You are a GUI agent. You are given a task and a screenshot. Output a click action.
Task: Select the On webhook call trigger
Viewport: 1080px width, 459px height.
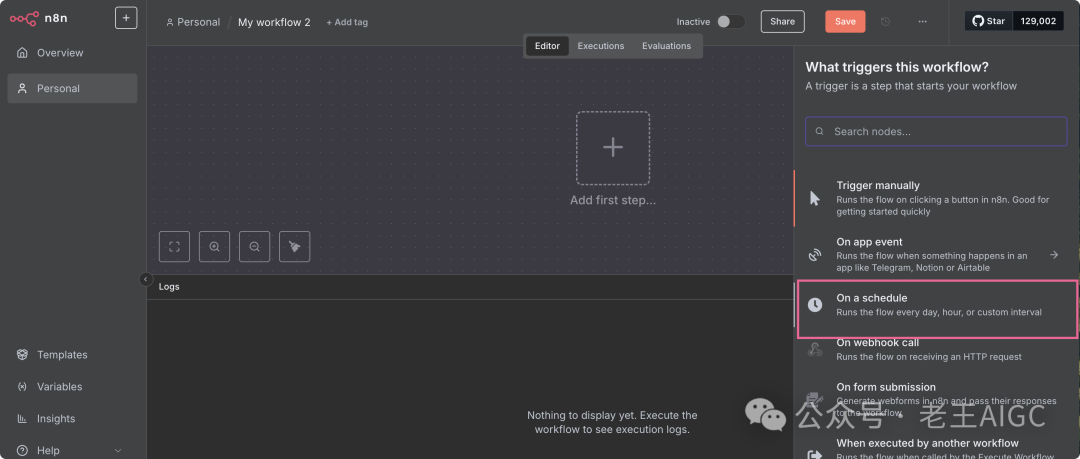[937, 349]
